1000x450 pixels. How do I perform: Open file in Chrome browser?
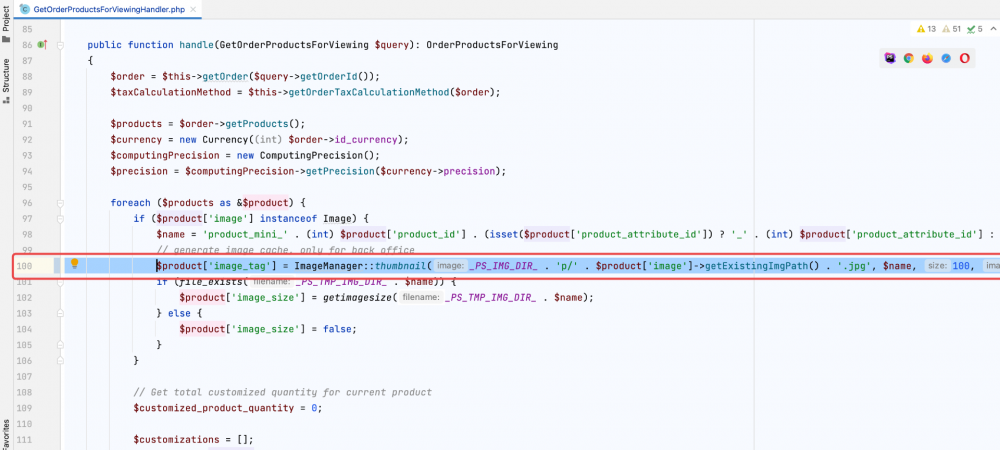click(x=908, y=58)
